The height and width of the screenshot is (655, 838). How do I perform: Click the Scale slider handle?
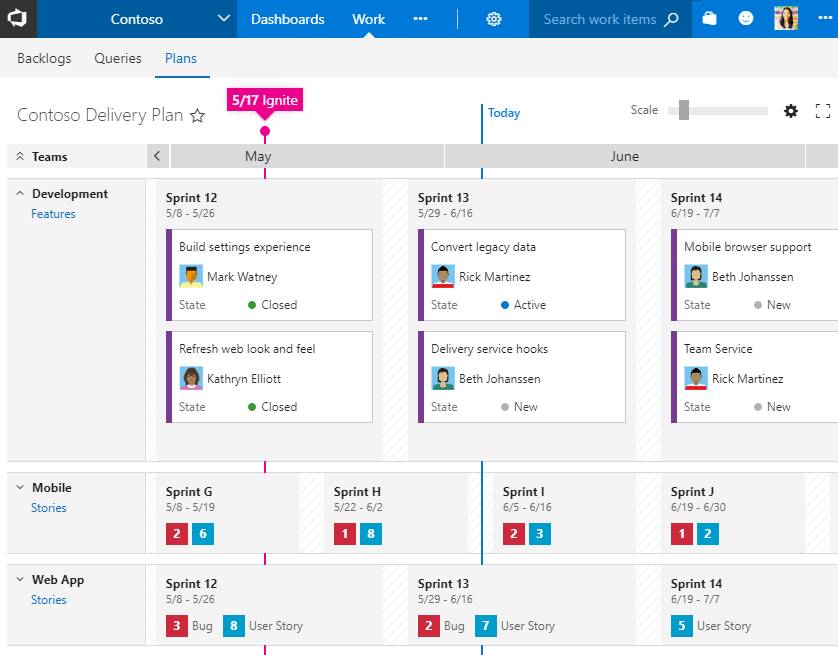tap(684, 110)
